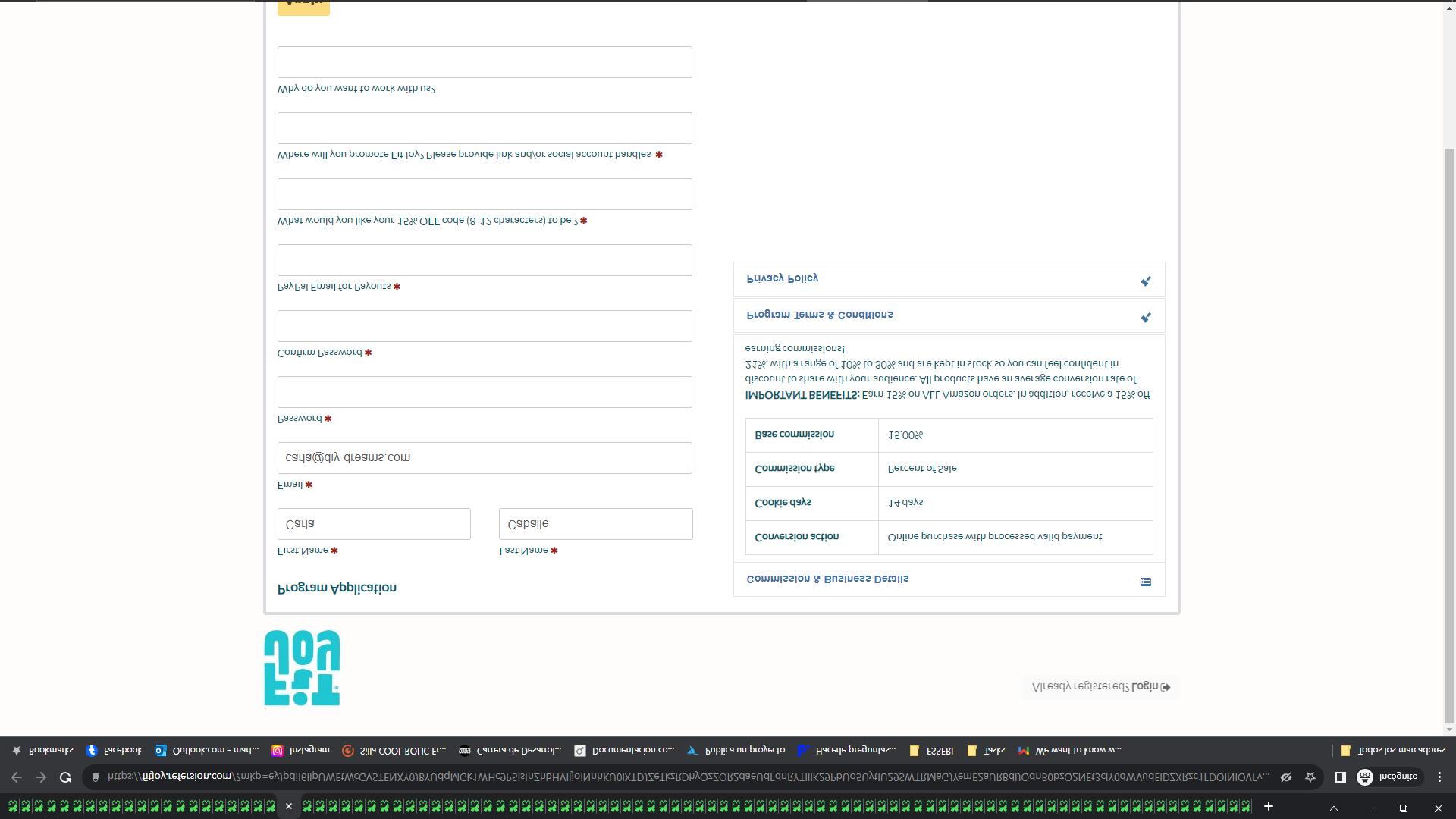Open the Hacerle preguntas bookmark
This screenshot has width=1456, height=819.
846,751
